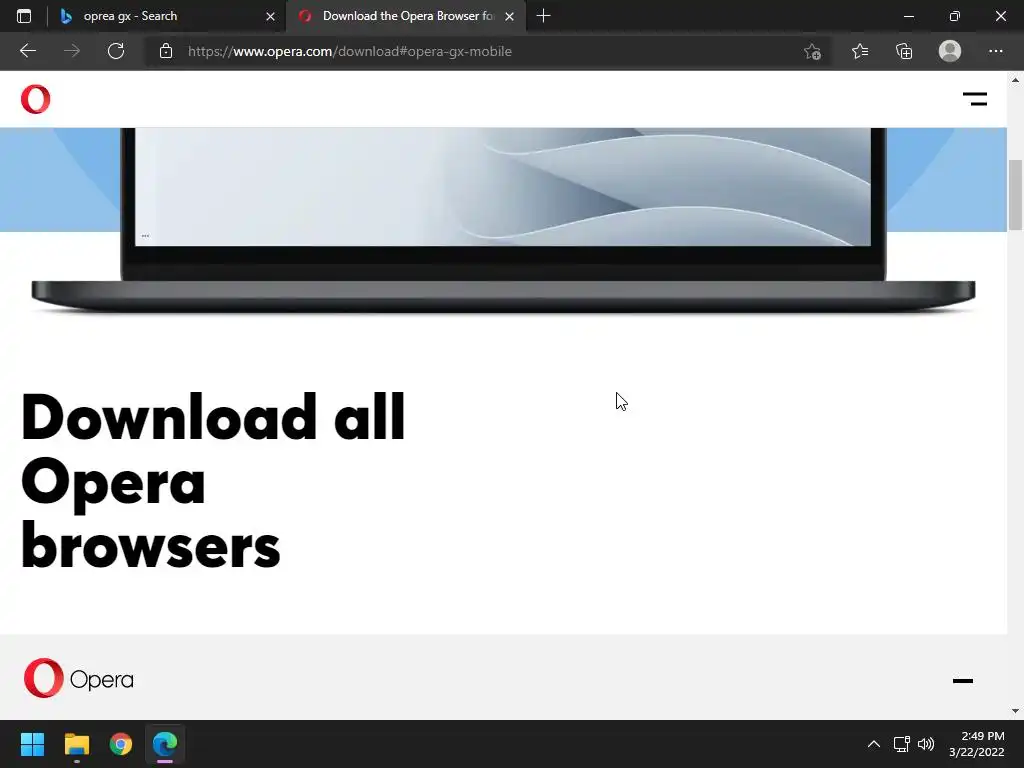Click the forward navigation arrow
This screenshot has width=1024, height=768.
(x=72, y=51)
